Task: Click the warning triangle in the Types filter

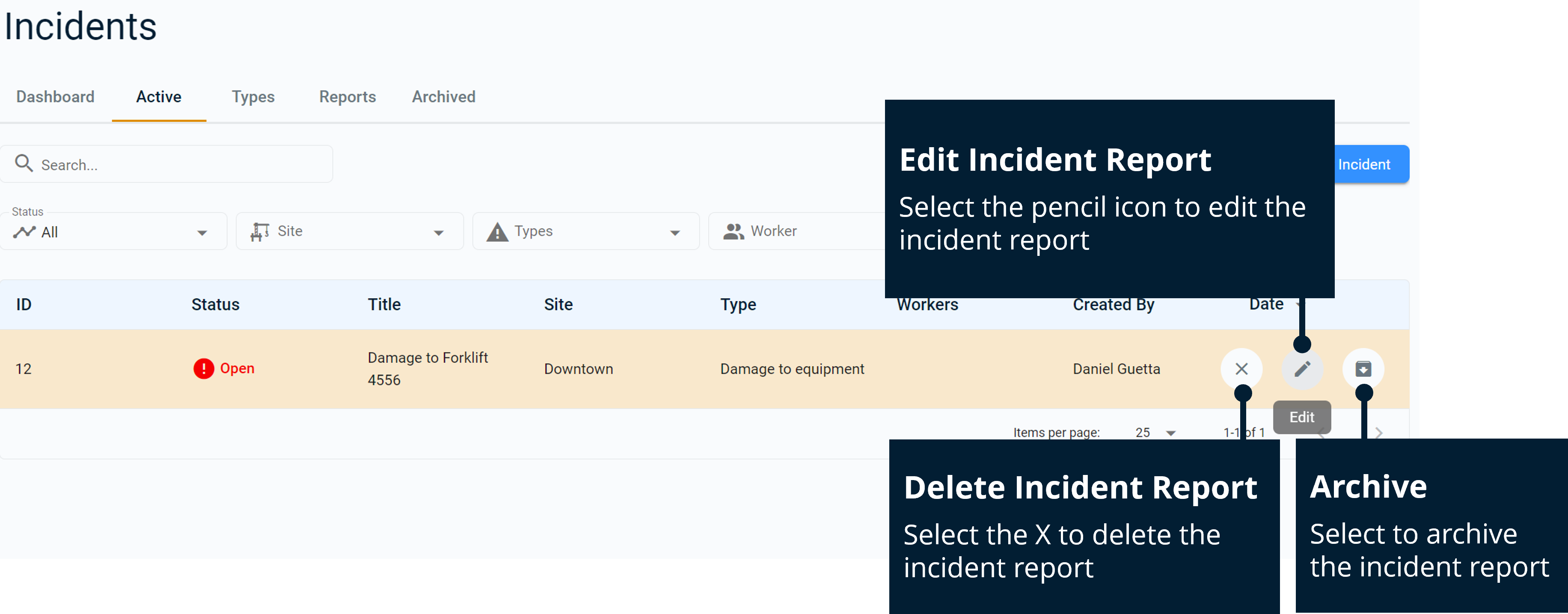Action: click(x=497, y=231)
